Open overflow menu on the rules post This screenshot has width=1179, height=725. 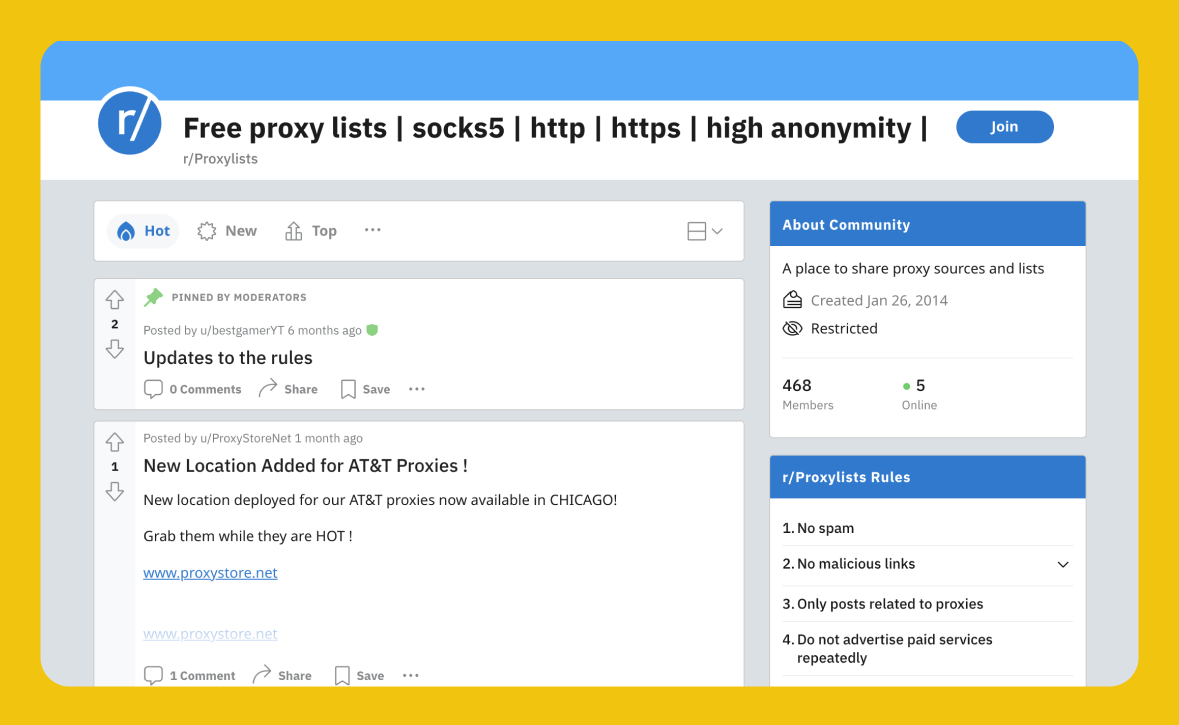pyautogui.click(x=416, y=388)
